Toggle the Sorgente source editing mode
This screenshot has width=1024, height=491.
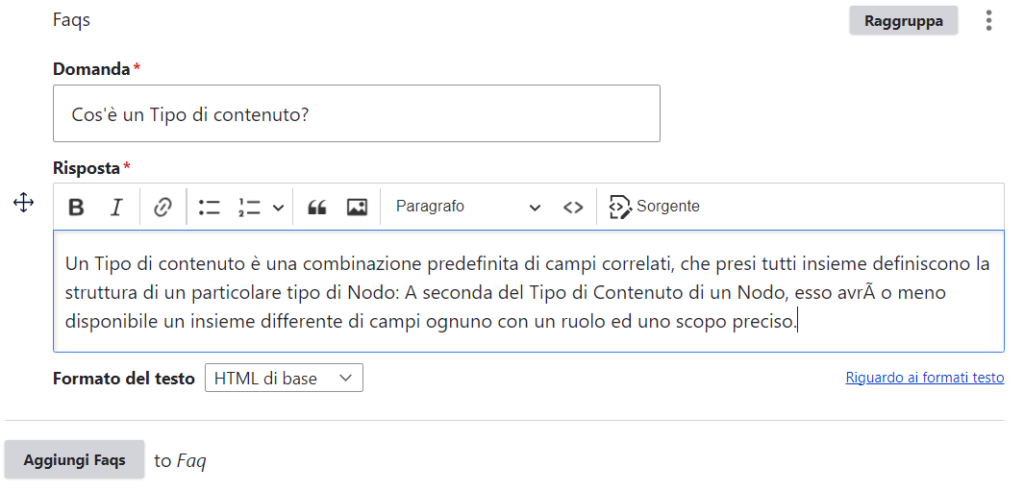pyautogui.click(x=654, y=207)
